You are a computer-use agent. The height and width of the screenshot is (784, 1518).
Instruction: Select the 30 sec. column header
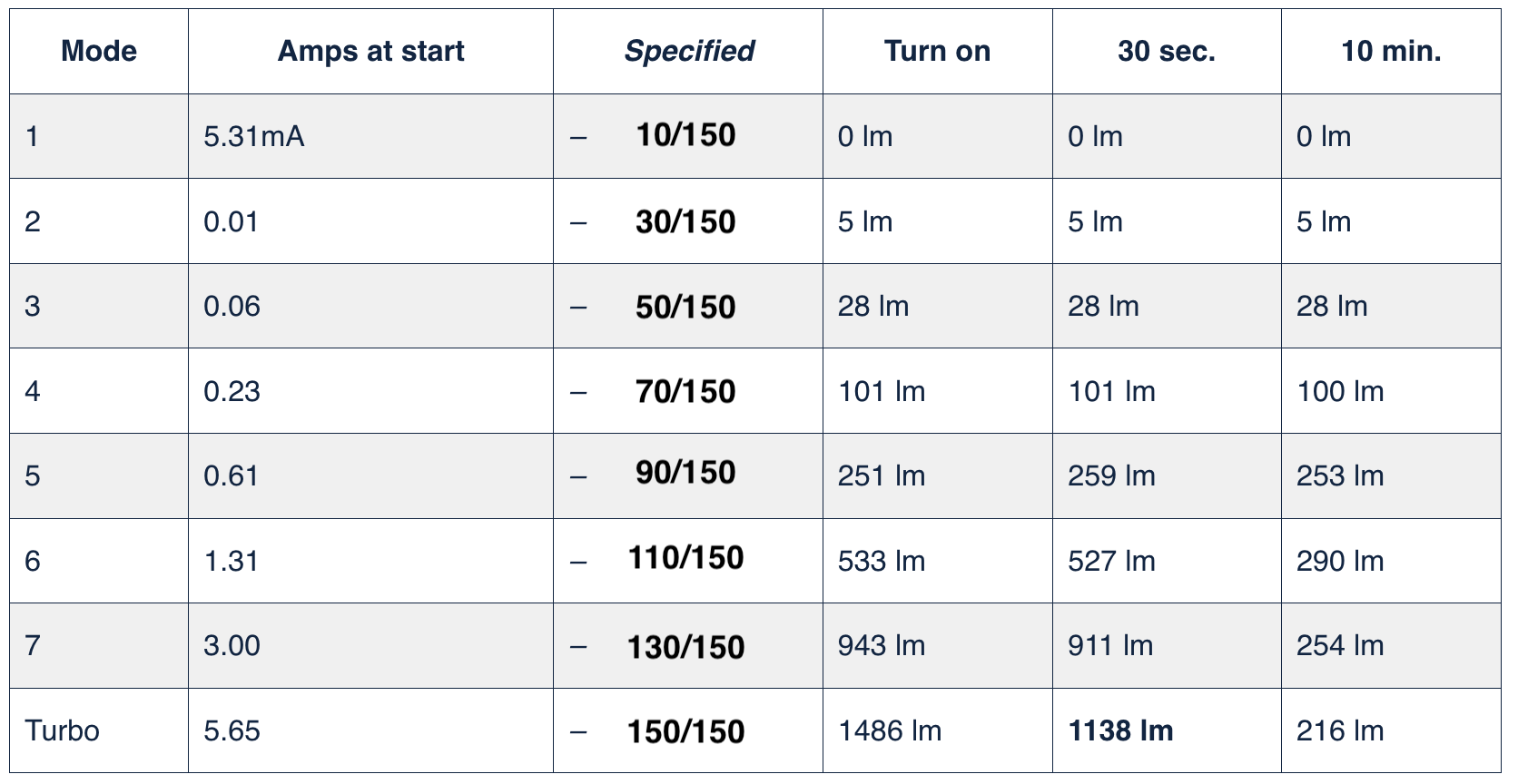tap(1166, 51)
